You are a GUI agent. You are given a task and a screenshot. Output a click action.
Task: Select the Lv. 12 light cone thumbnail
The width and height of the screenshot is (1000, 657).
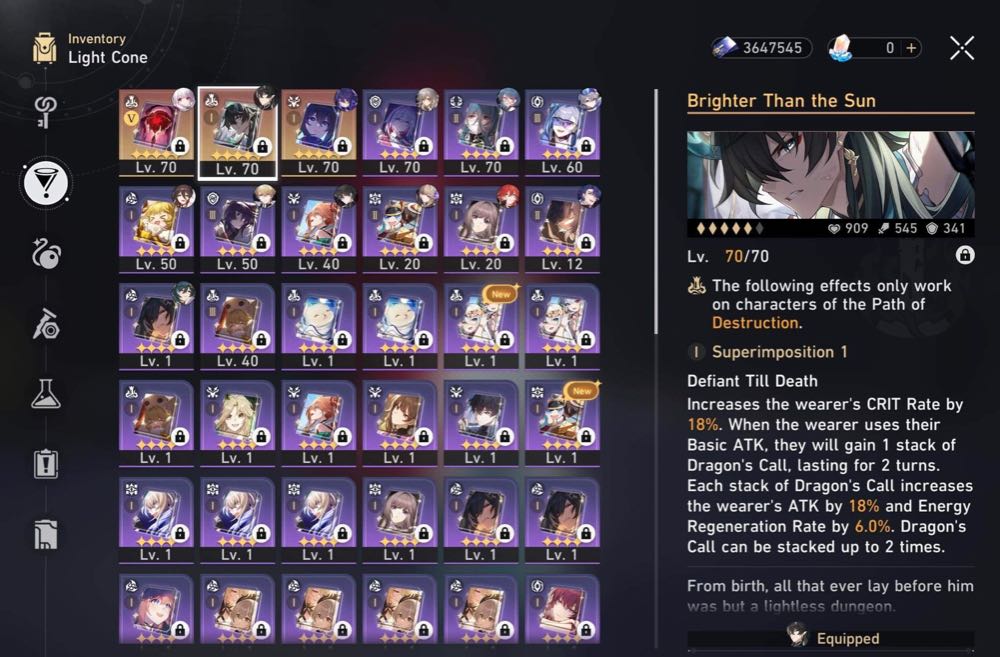(x=562, y=230)
